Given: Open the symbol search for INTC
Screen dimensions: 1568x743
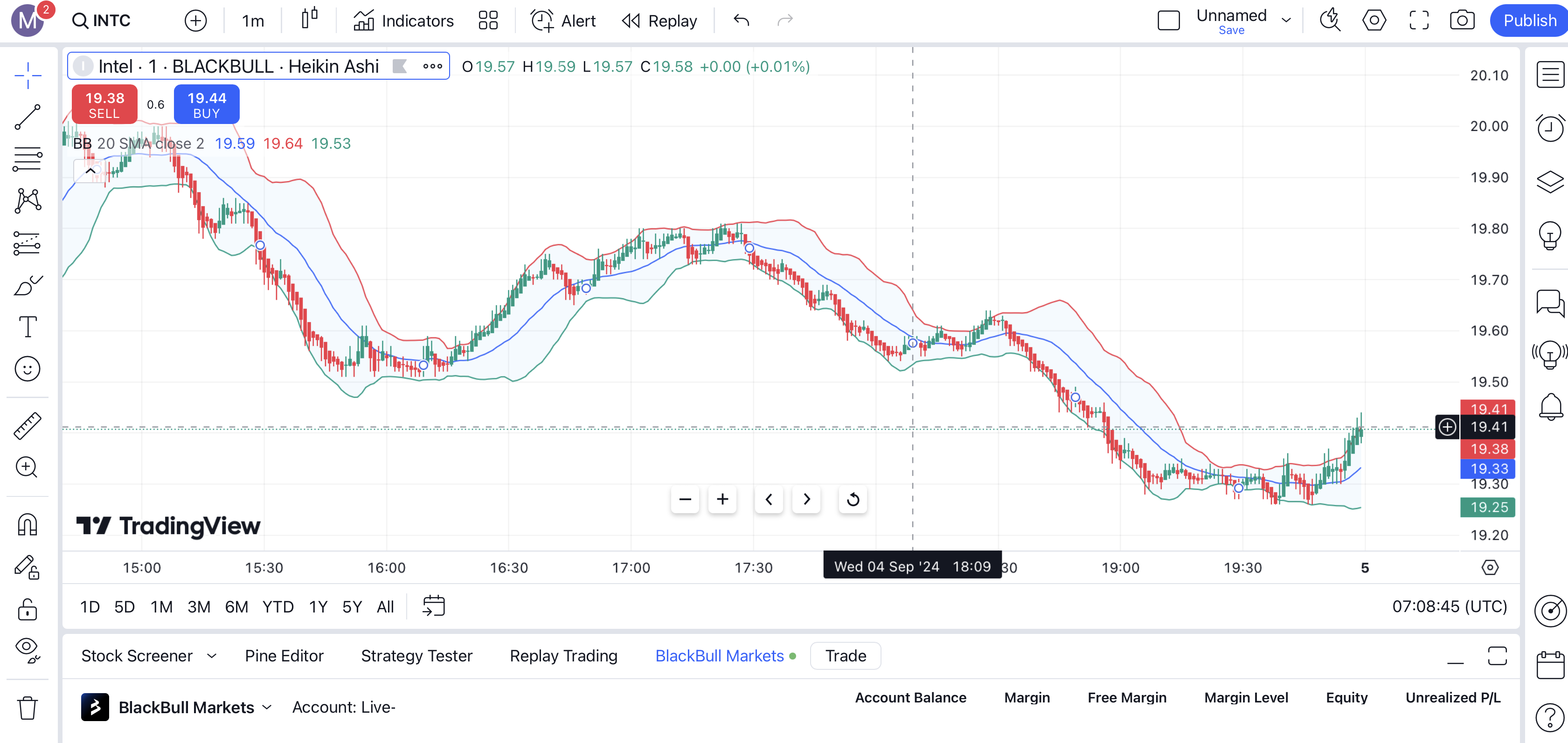Looking at the screenshot, I should coord(102,21).
